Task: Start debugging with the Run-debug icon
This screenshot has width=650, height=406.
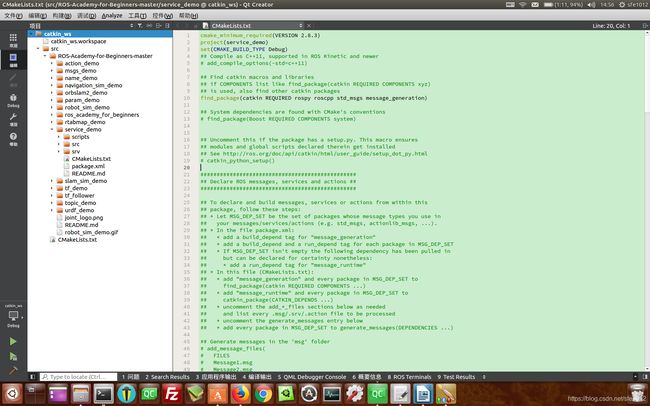Action: tap(13, 356)
